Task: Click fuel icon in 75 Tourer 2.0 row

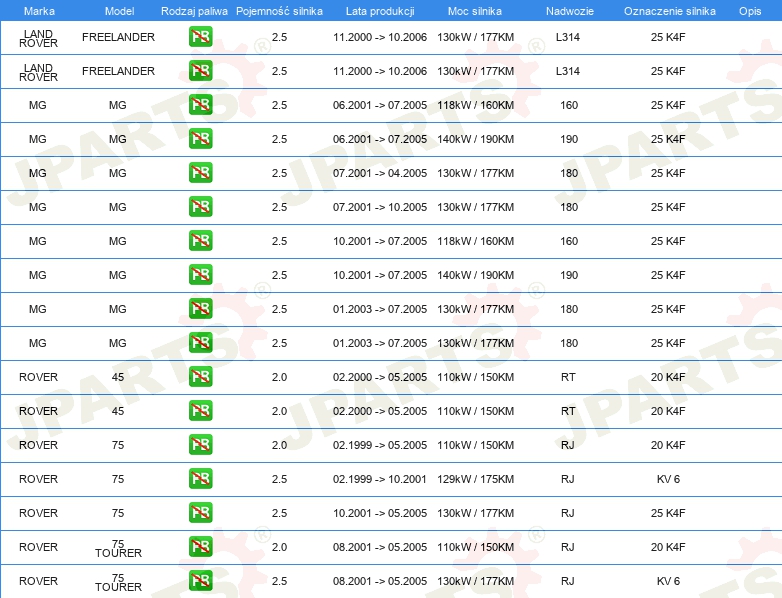Action: click(x=200, y=547)
